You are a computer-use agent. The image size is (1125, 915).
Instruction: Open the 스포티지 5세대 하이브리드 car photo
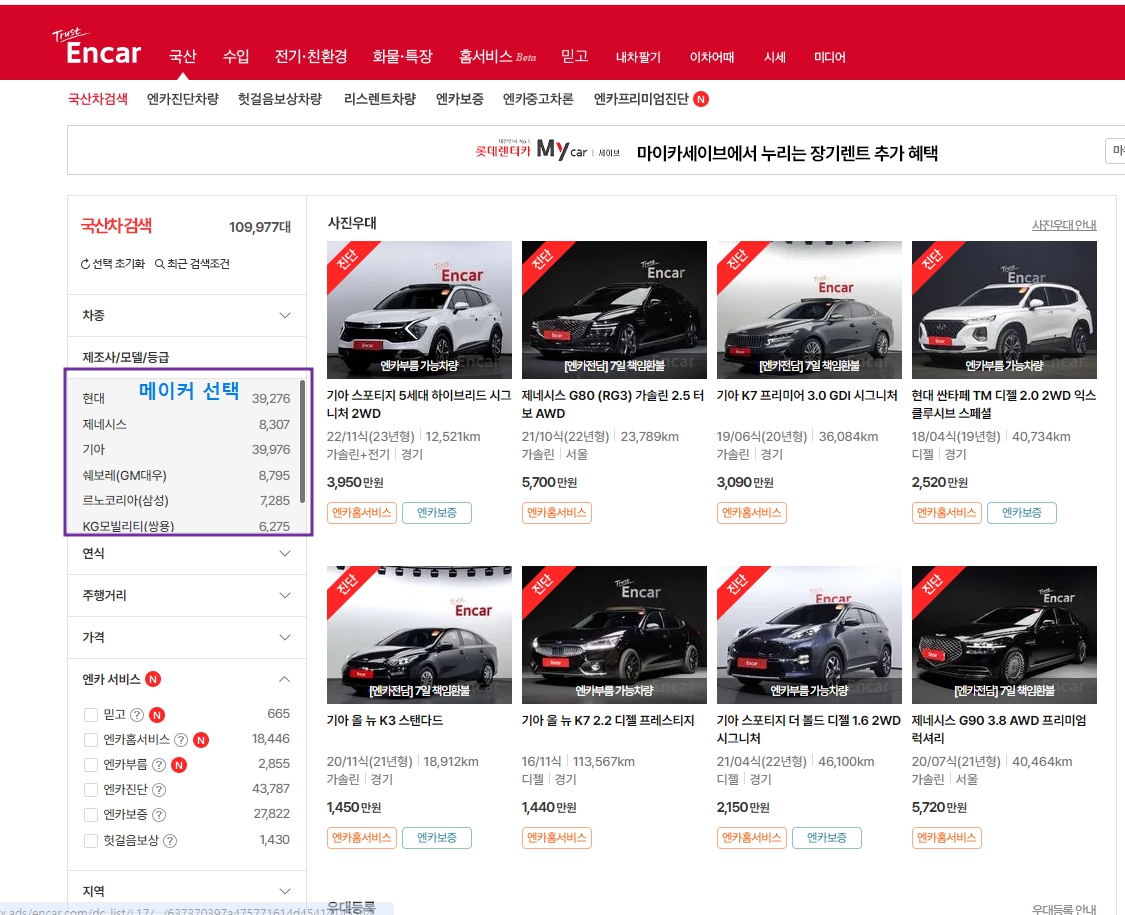[419, 310]
